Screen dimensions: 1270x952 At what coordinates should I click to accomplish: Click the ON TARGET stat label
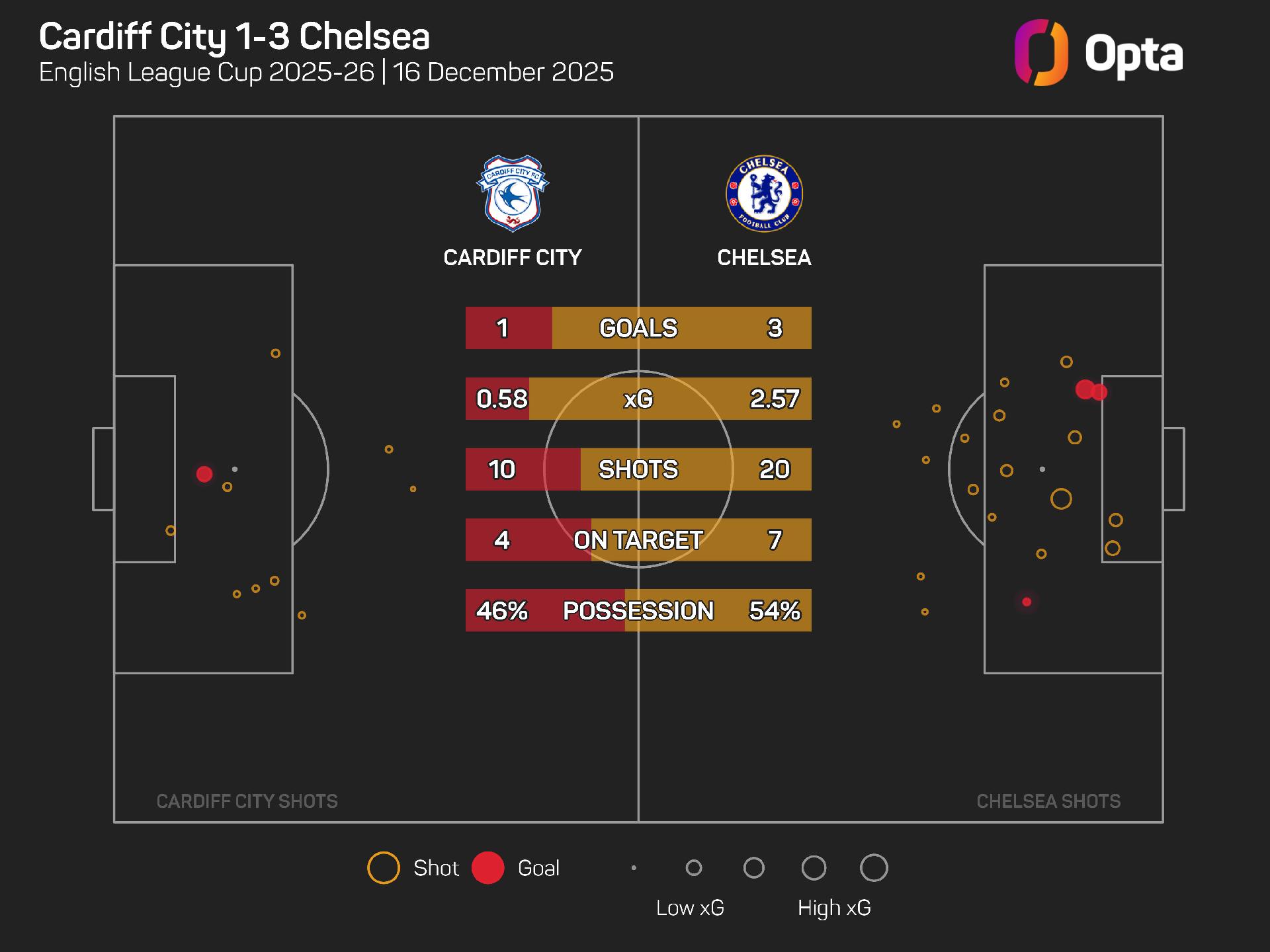[638, 540]
